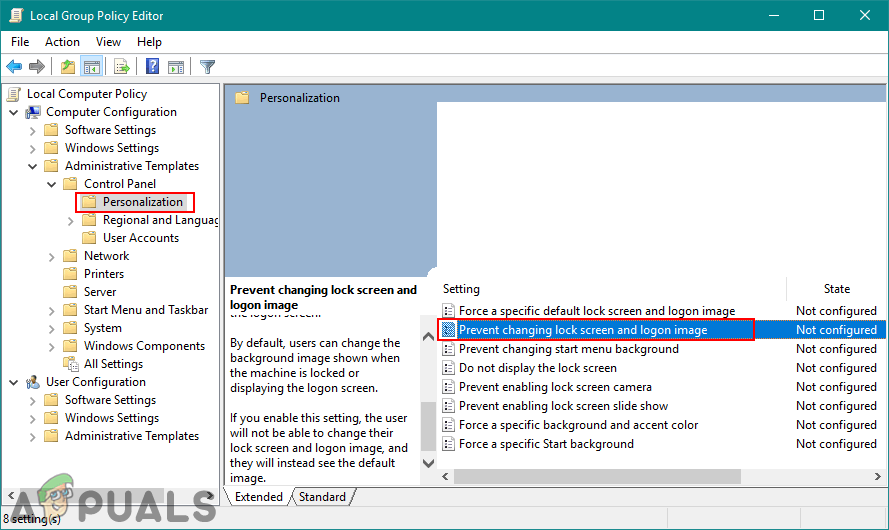Click the Printers folder icon
The height and width of the screenshot is (530, 889).
70,274
